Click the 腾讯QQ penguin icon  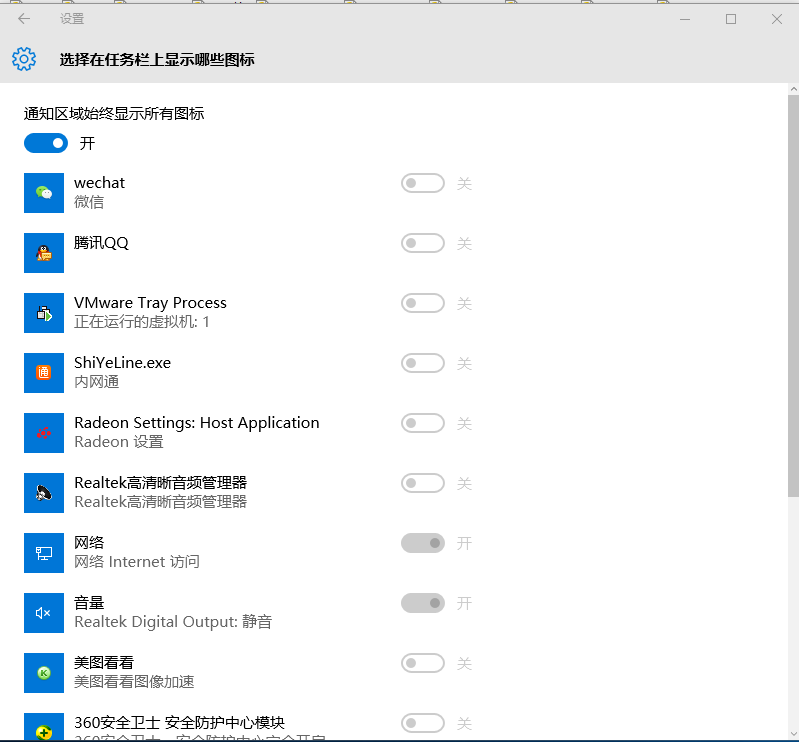tap(44, 253)
